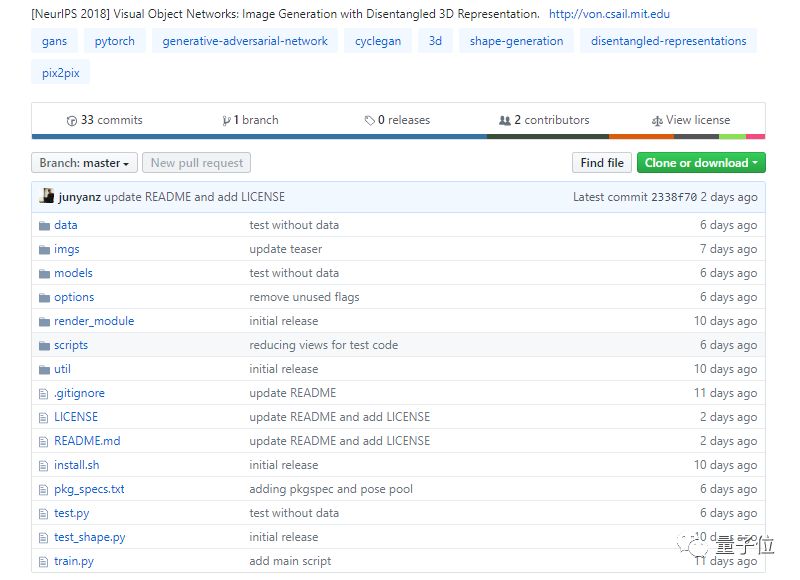Open the von.csail.mit.edu link

(609, 14)
